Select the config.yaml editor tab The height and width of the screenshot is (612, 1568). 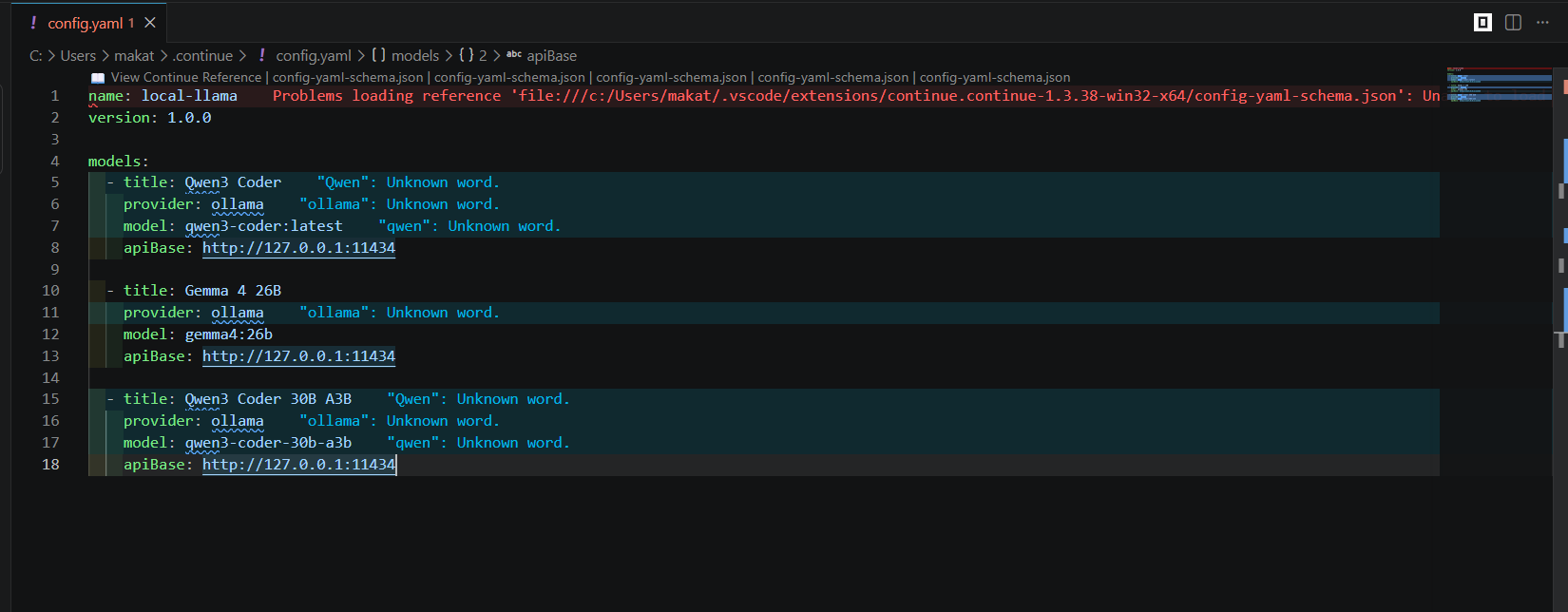[85, 23]
